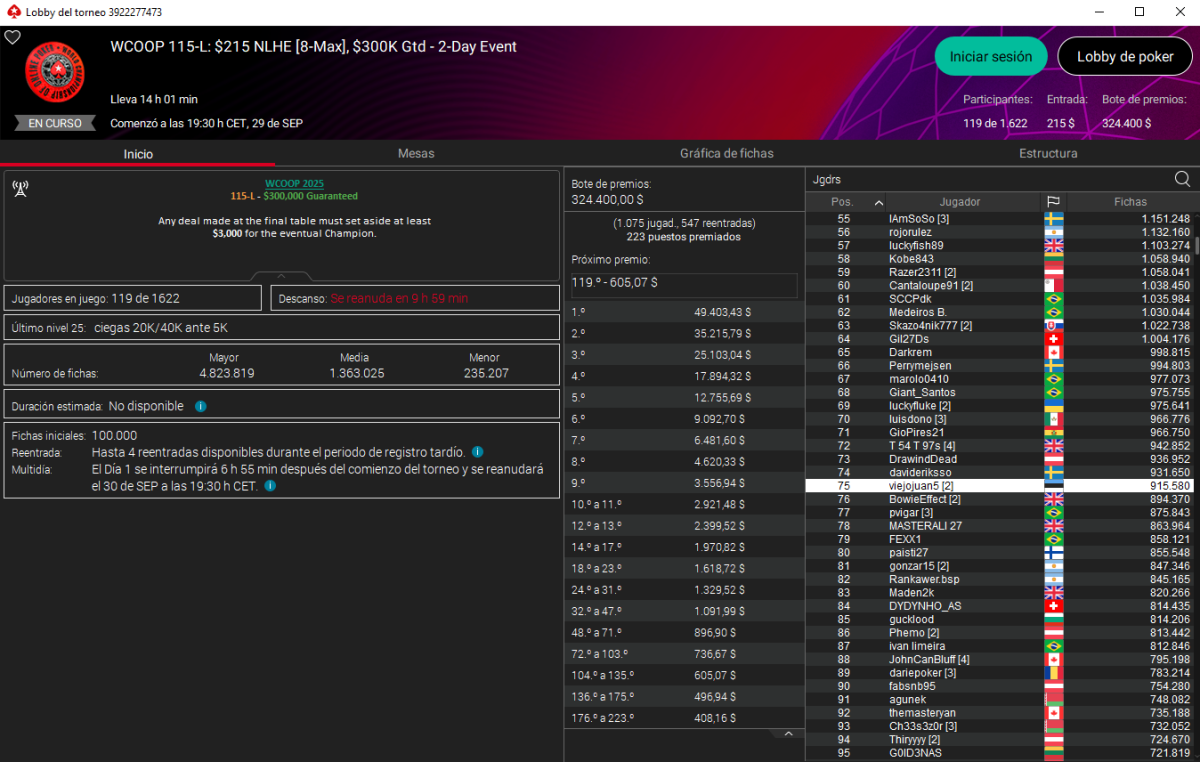Viewport: 1200px width, 762px height.
Task: Click the search magnifier in players panel
Action: point(1182,179)
